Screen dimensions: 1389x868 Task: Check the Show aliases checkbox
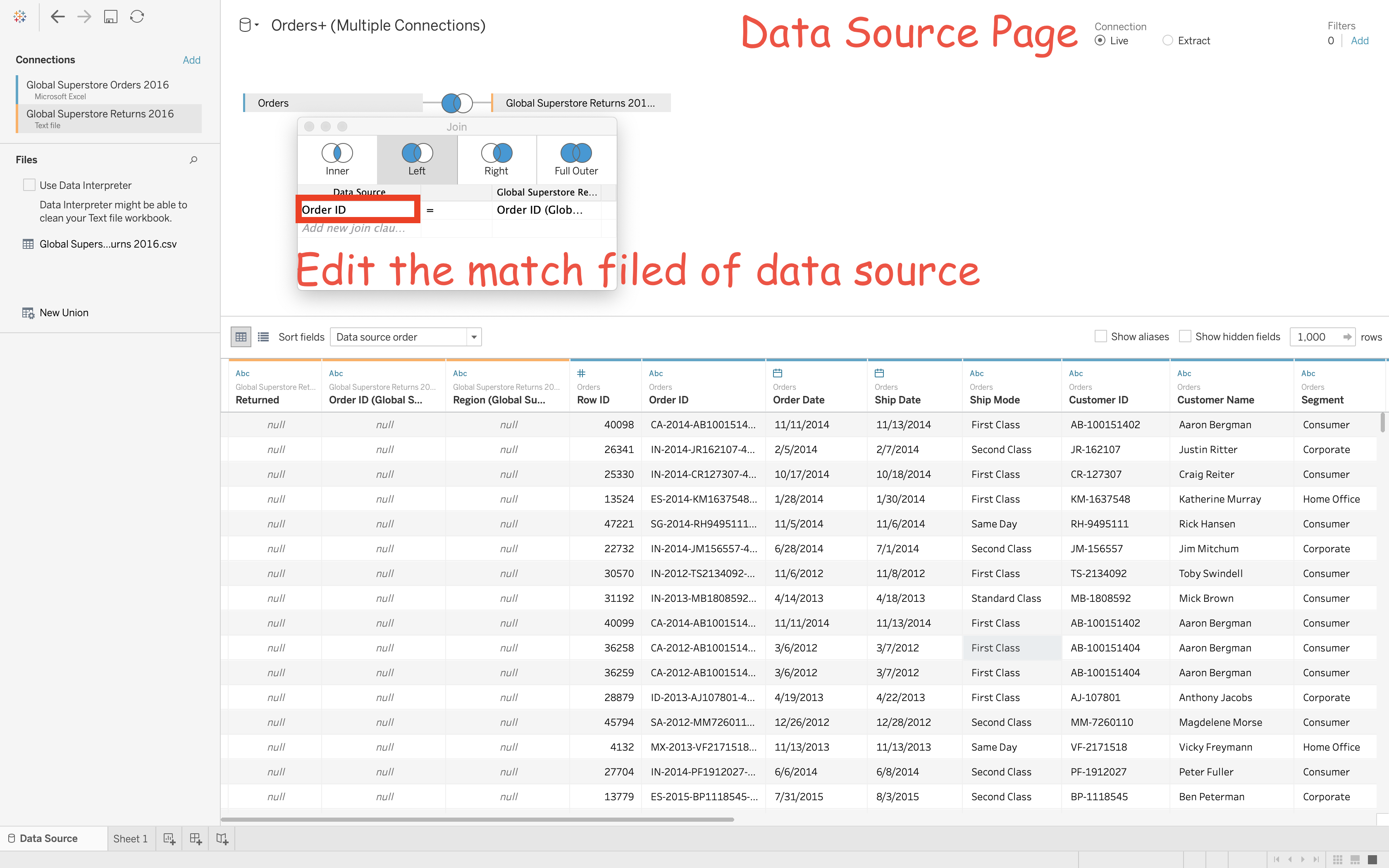click(x=1100, y=336)
